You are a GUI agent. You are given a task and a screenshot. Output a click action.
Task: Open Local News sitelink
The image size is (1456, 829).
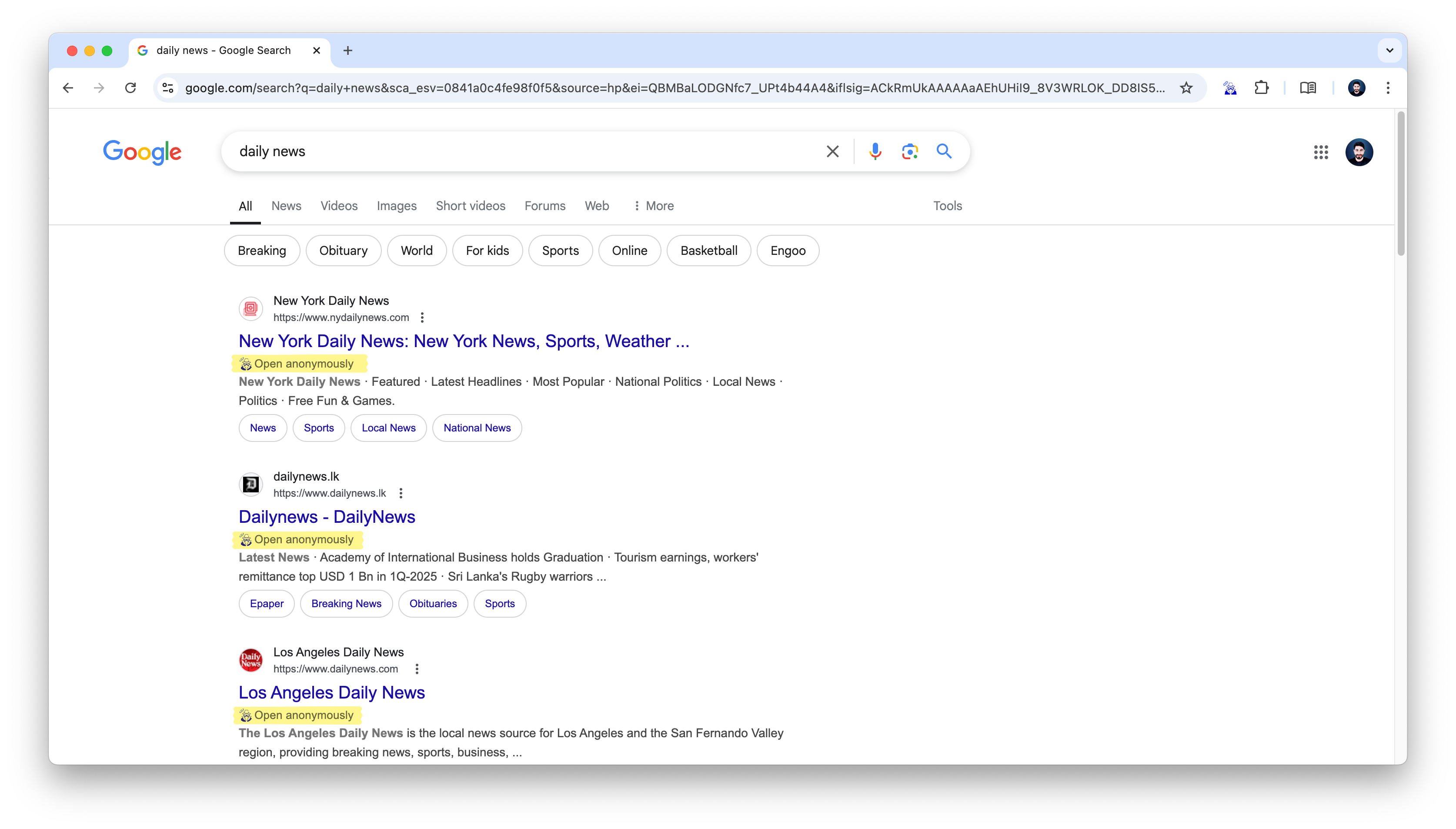coord(389,428)
